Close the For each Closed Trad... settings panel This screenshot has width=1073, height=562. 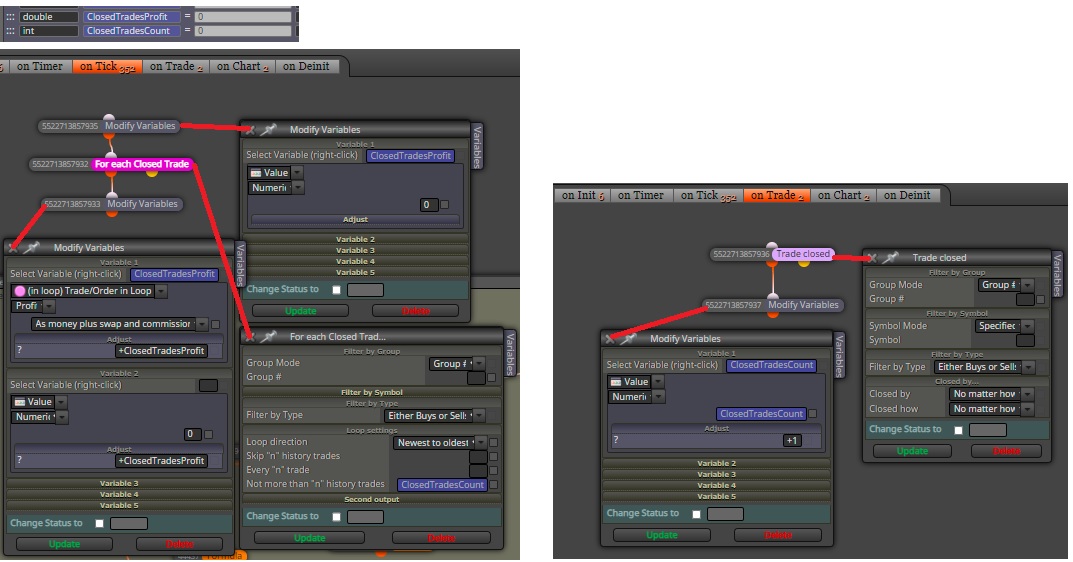tap(250, 336)
